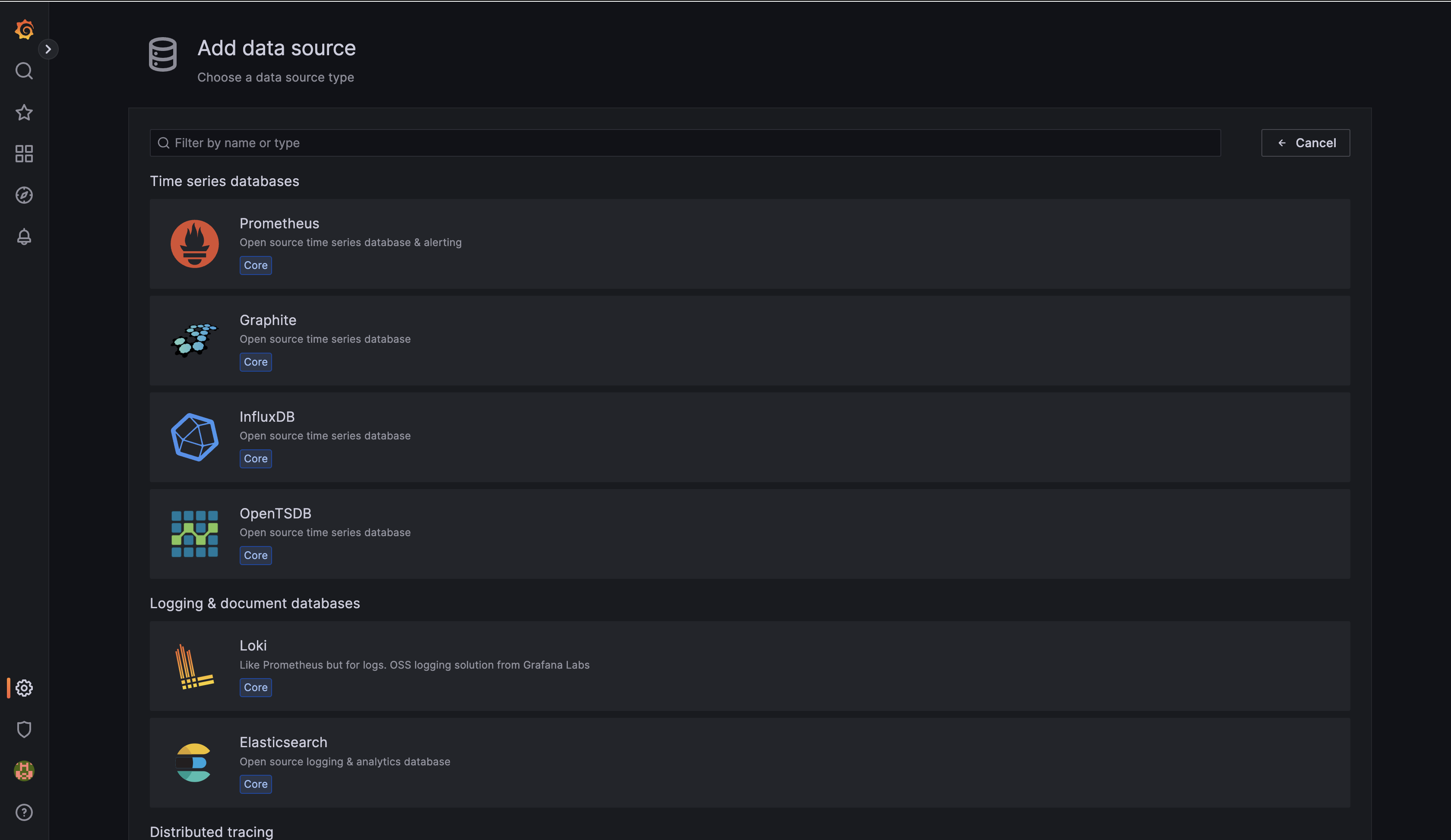Viewport: 1451px width, 840px height.
Task: Focus the Filter by name or type field
Action: click(x=685, y=143)
